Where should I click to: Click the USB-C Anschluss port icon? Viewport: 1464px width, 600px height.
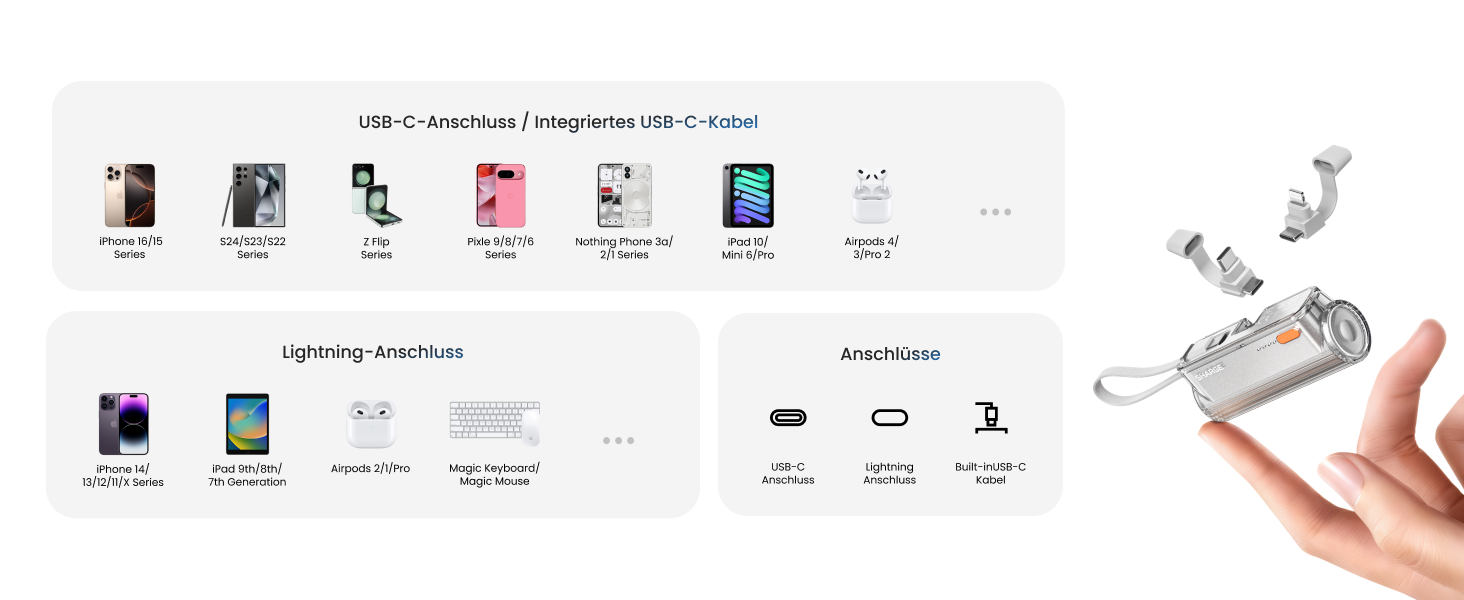788,417
